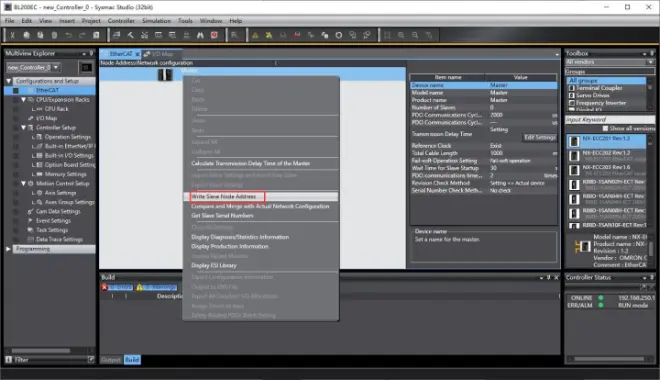Collapse the Configurations and Setup section
Viewport: 660px width, 380px height.
click(8, 81)
